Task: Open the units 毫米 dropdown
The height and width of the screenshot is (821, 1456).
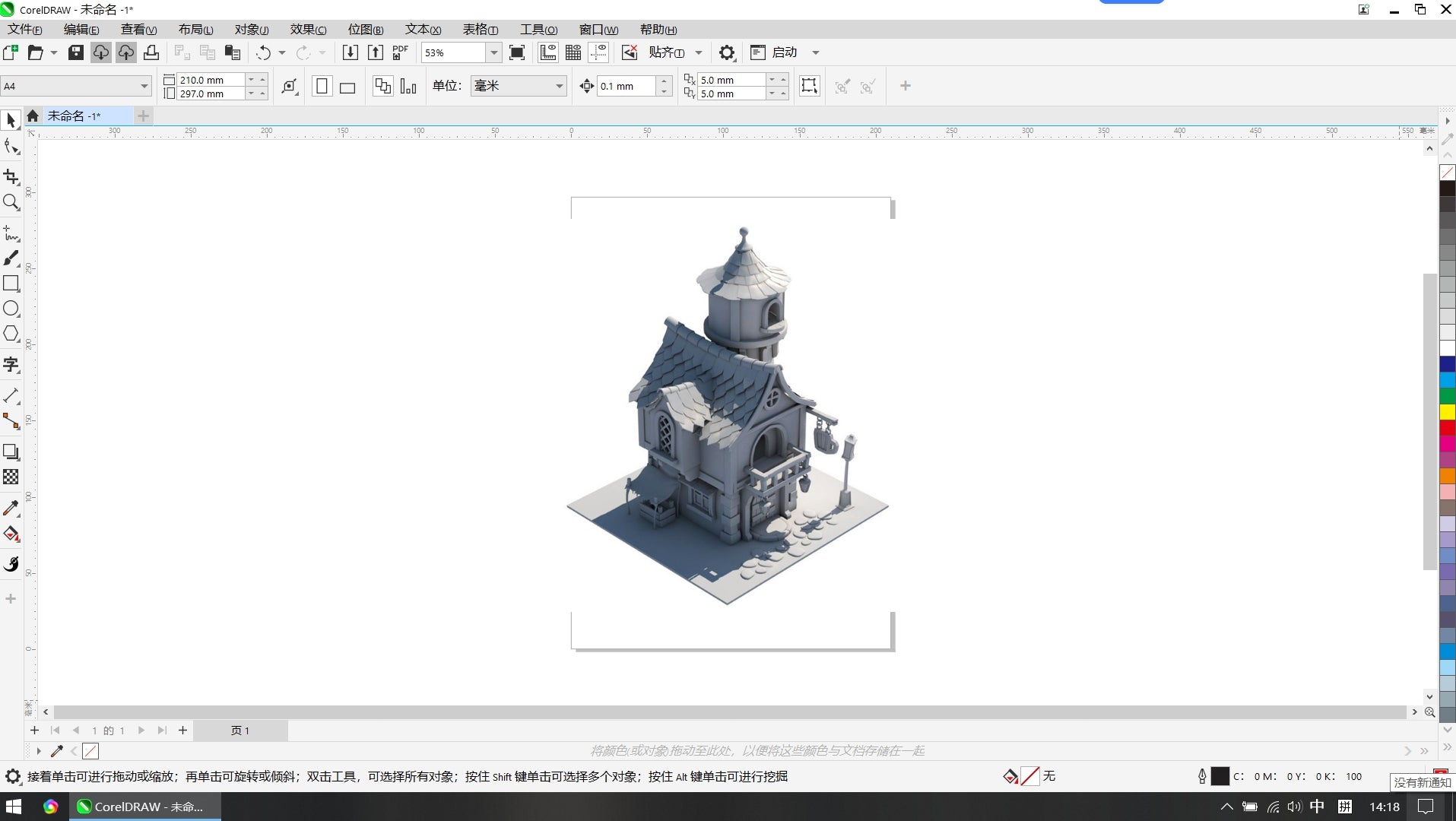Action: click(559, 87)
